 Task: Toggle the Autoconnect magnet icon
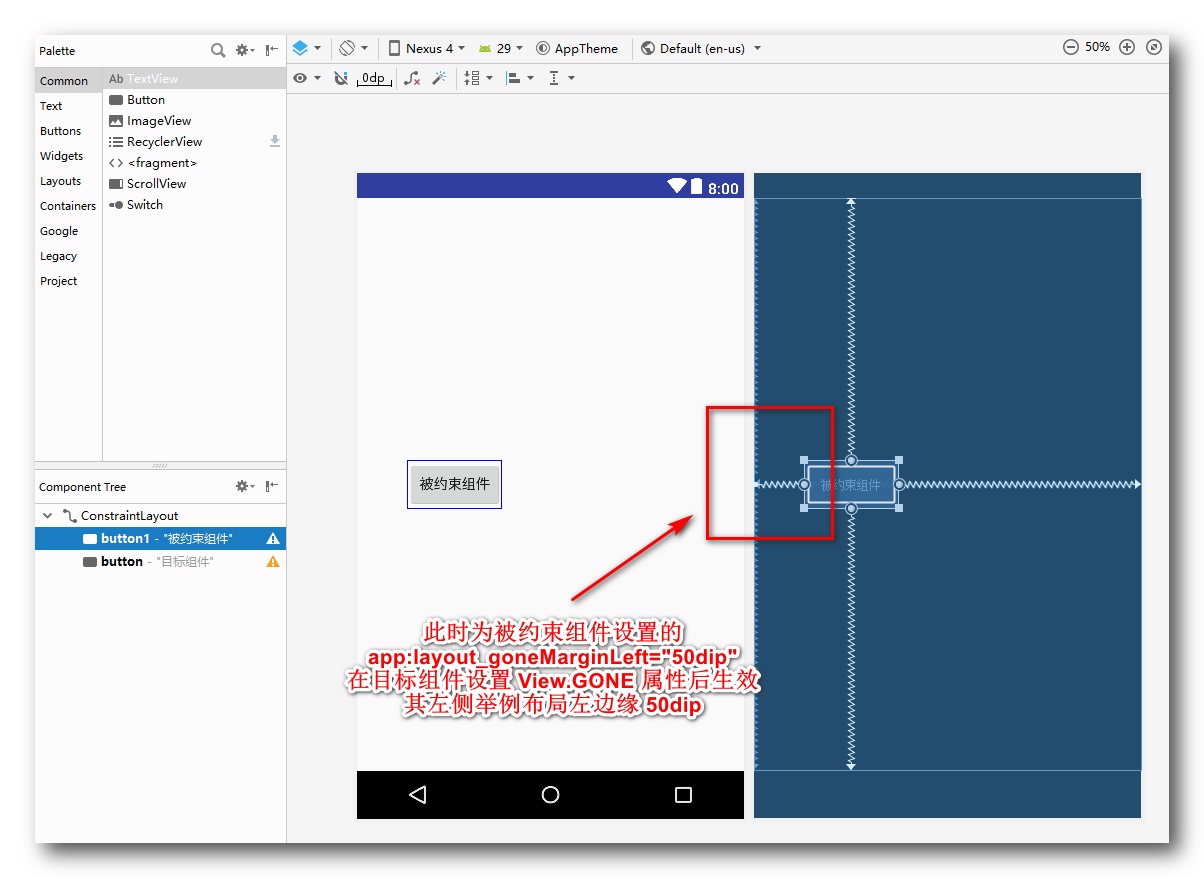point(342,77)
